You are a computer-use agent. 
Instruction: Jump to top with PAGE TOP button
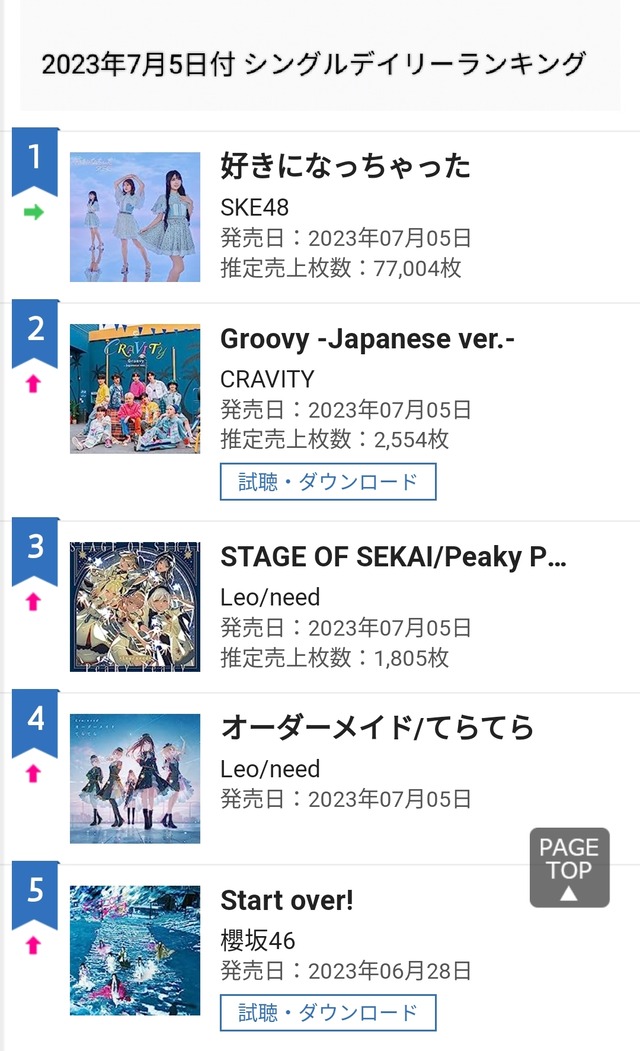[570, 867]
